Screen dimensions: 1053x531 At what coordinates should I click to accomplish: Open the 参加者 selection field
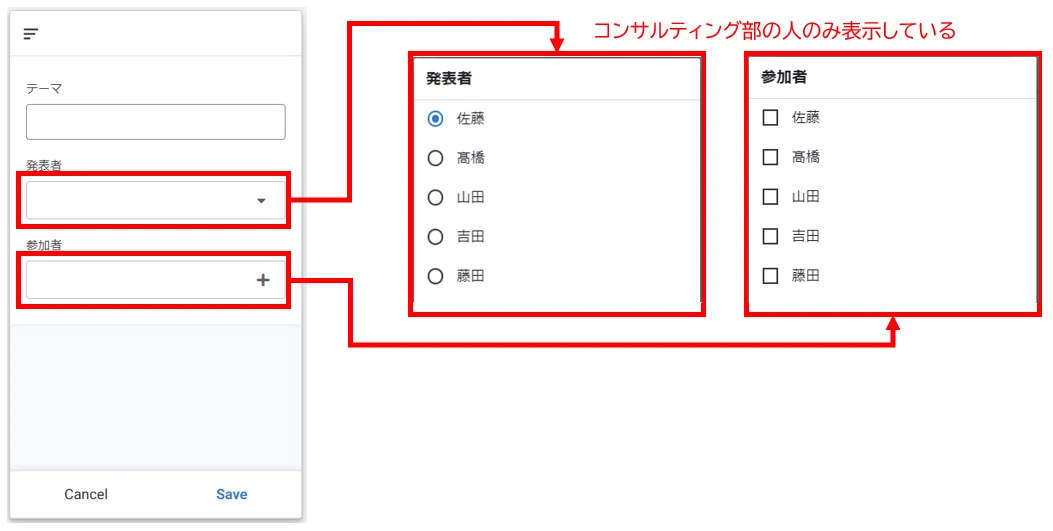tap(156, 280)
